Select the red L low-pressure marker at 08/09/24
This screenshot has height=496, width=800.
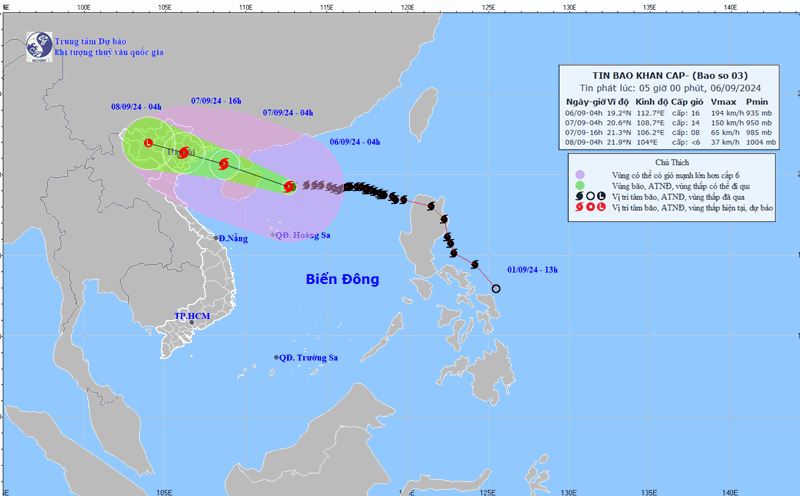(x=148, y=144)
